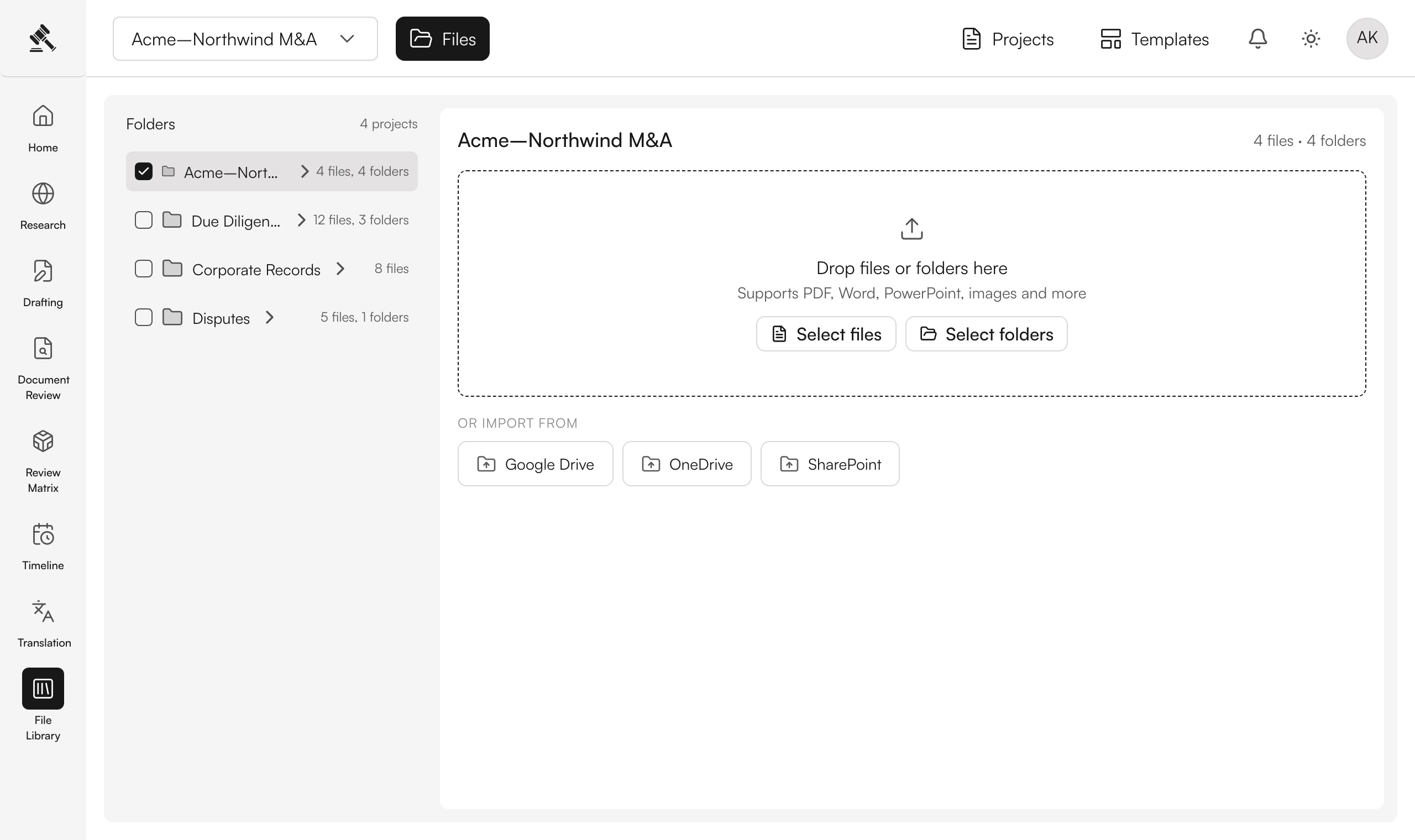This screenshot has height=840, width=1415.
Task: Click the '4 projects' count text
Action: click(389, 123)
